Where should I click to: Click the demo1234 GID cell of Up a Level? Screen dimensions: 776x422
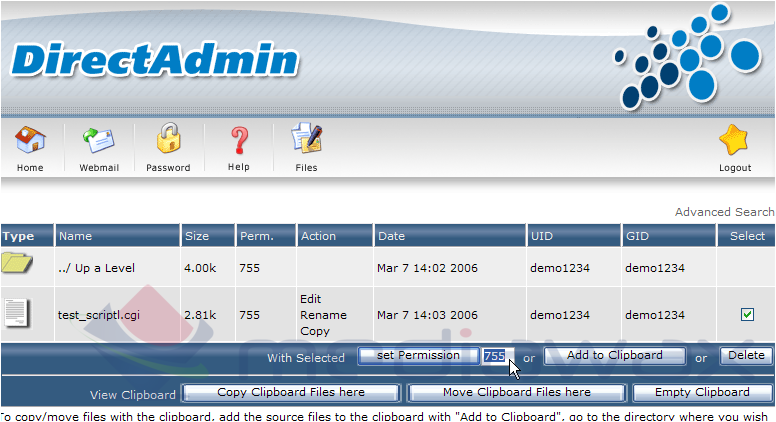pyautogui.click(x=655, y=268)
